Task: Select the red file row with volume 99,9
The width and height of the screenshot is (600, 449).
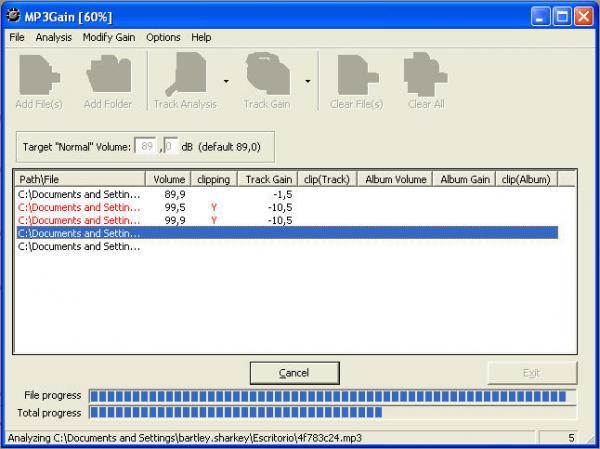Action: point(287,220)
